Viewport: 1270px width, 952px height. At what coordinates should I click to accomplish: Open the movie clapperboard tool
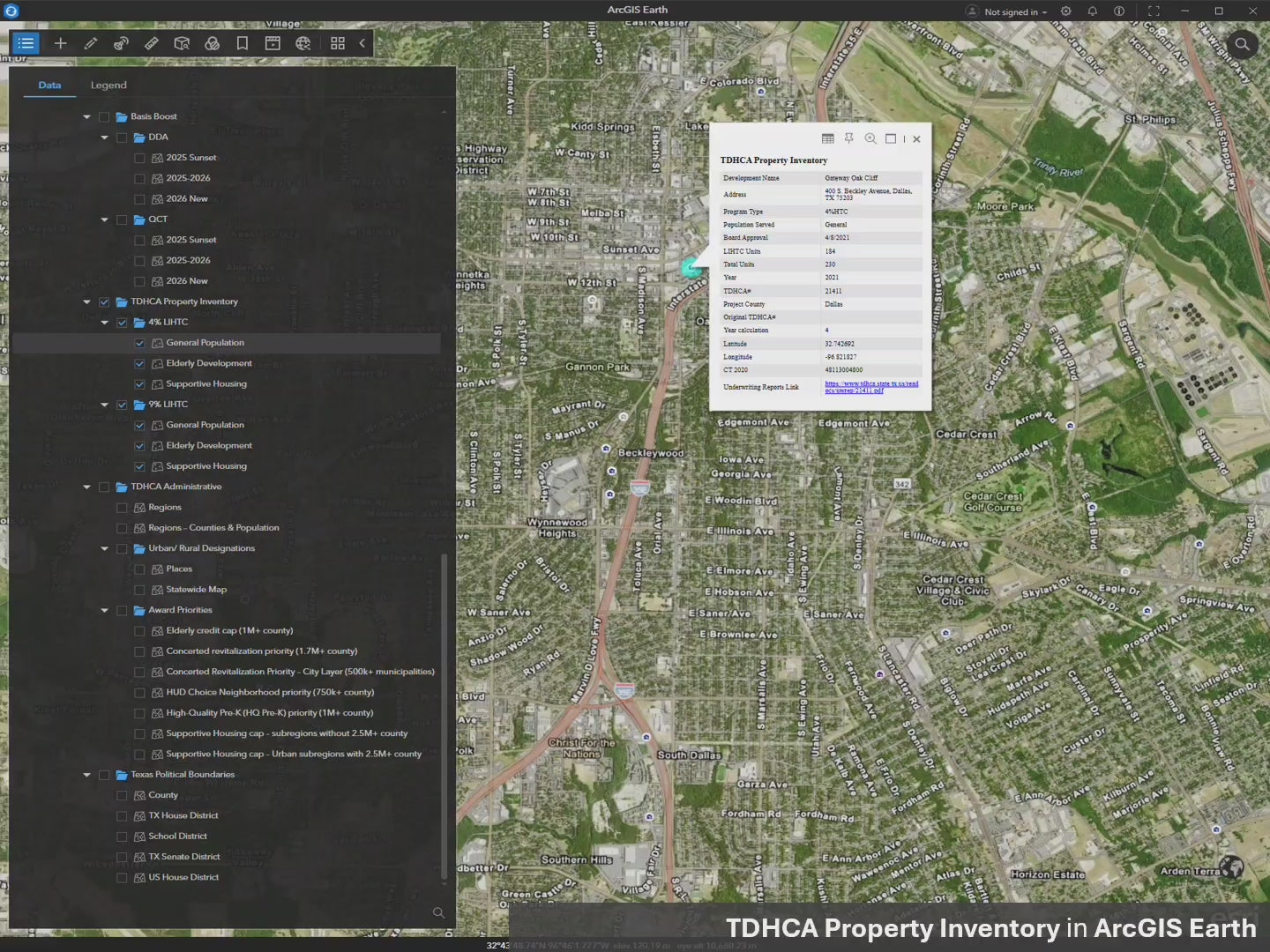pos(273,43)
